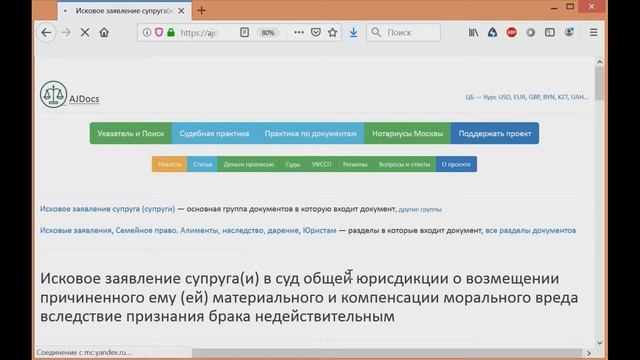This screenshot has width=640, height=360.
Task: Open Нотариусы Москвы menu item
Action: coord(407,133)
